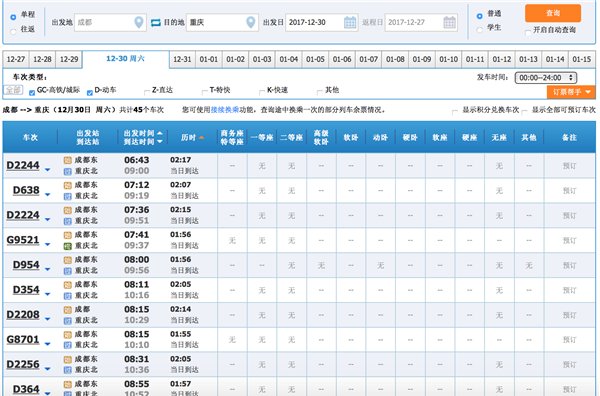600x396 pixels.
Task: Enable 显示积分兑换车次 checkbox
Action: (x=455, y=112)
